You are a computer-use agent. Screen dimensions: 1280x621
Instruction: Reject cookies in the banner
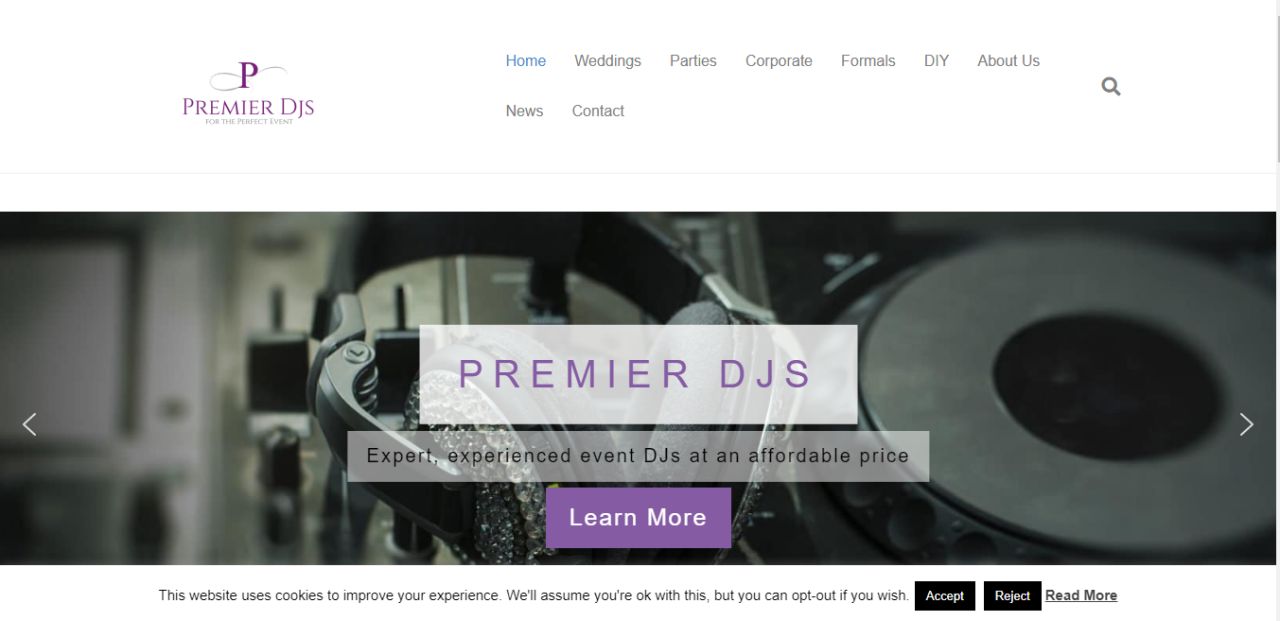pyautogui.click(x=1012, y=596)
